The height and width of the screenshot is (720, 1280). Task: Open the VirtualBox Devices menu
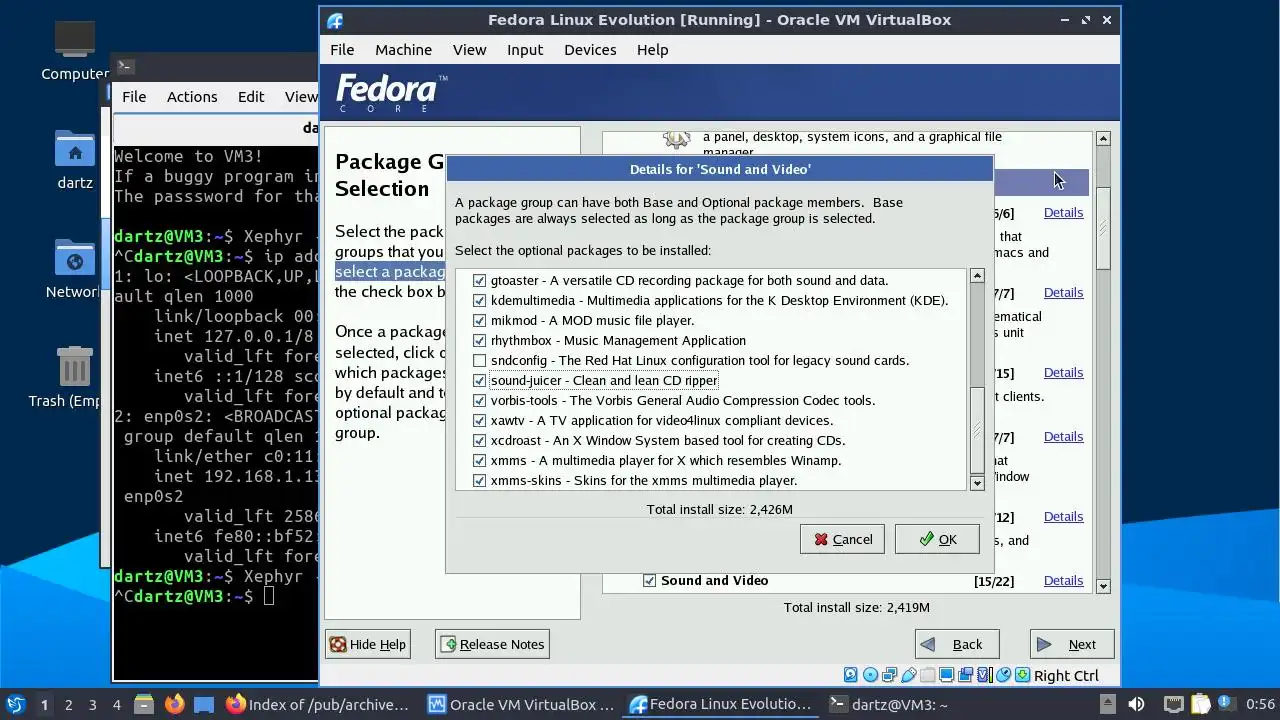pos(590,49)
